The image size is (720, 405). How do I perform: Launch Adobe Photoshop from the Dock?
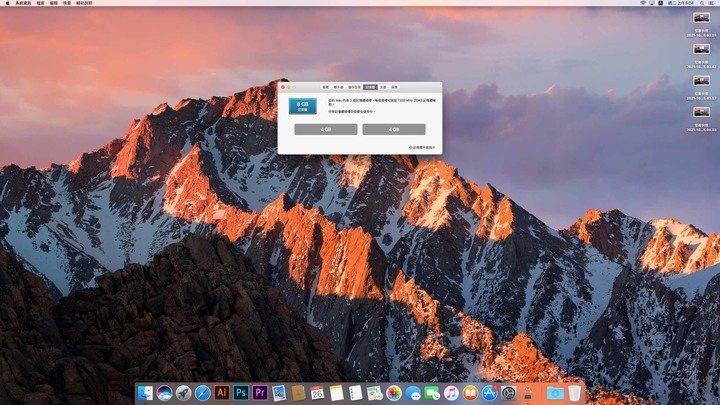(241, 393)
